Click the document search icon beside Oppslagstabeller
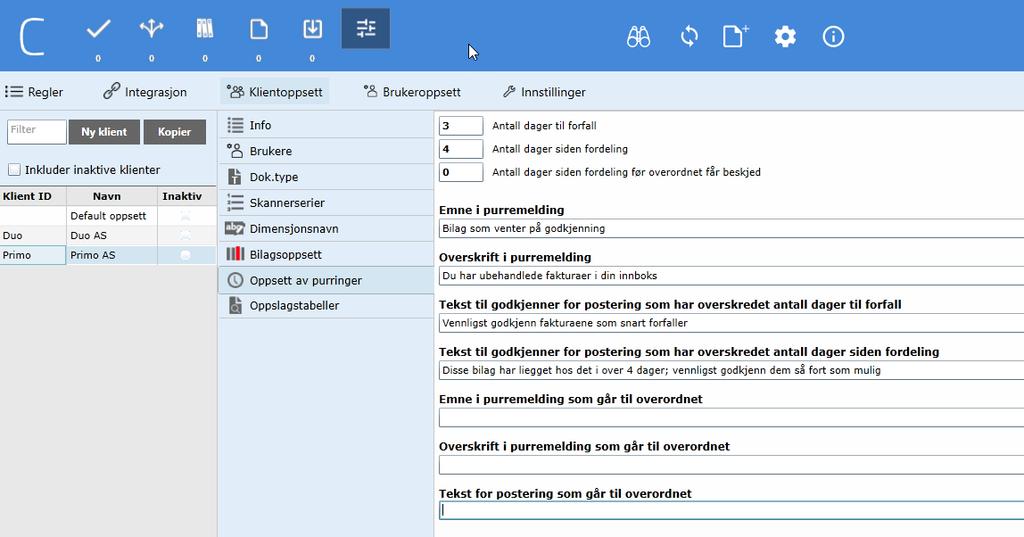This screenshot has width=1024, height=537. (235, 305)
